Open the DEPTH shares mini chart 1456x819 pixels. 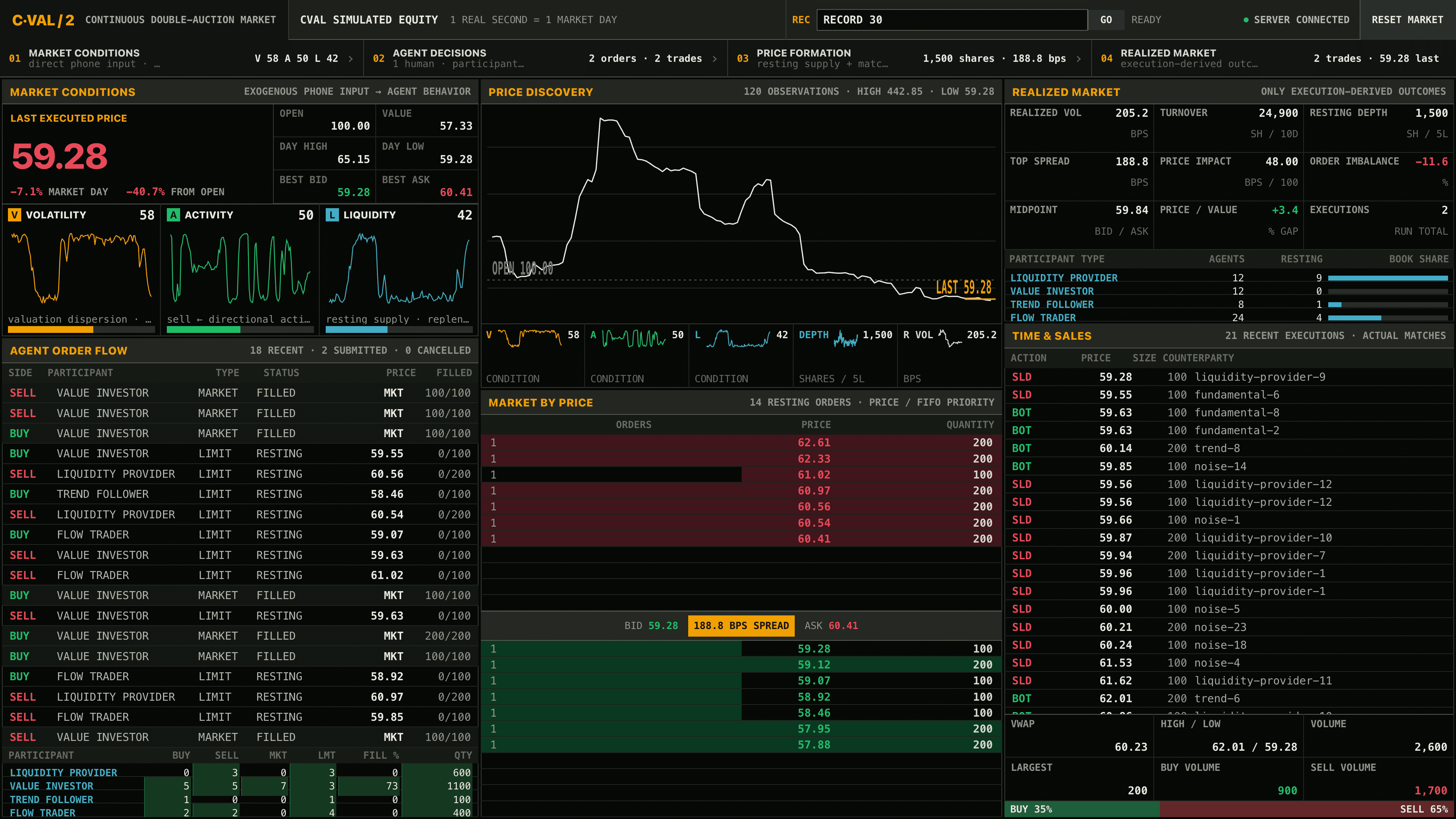[845, 356]
